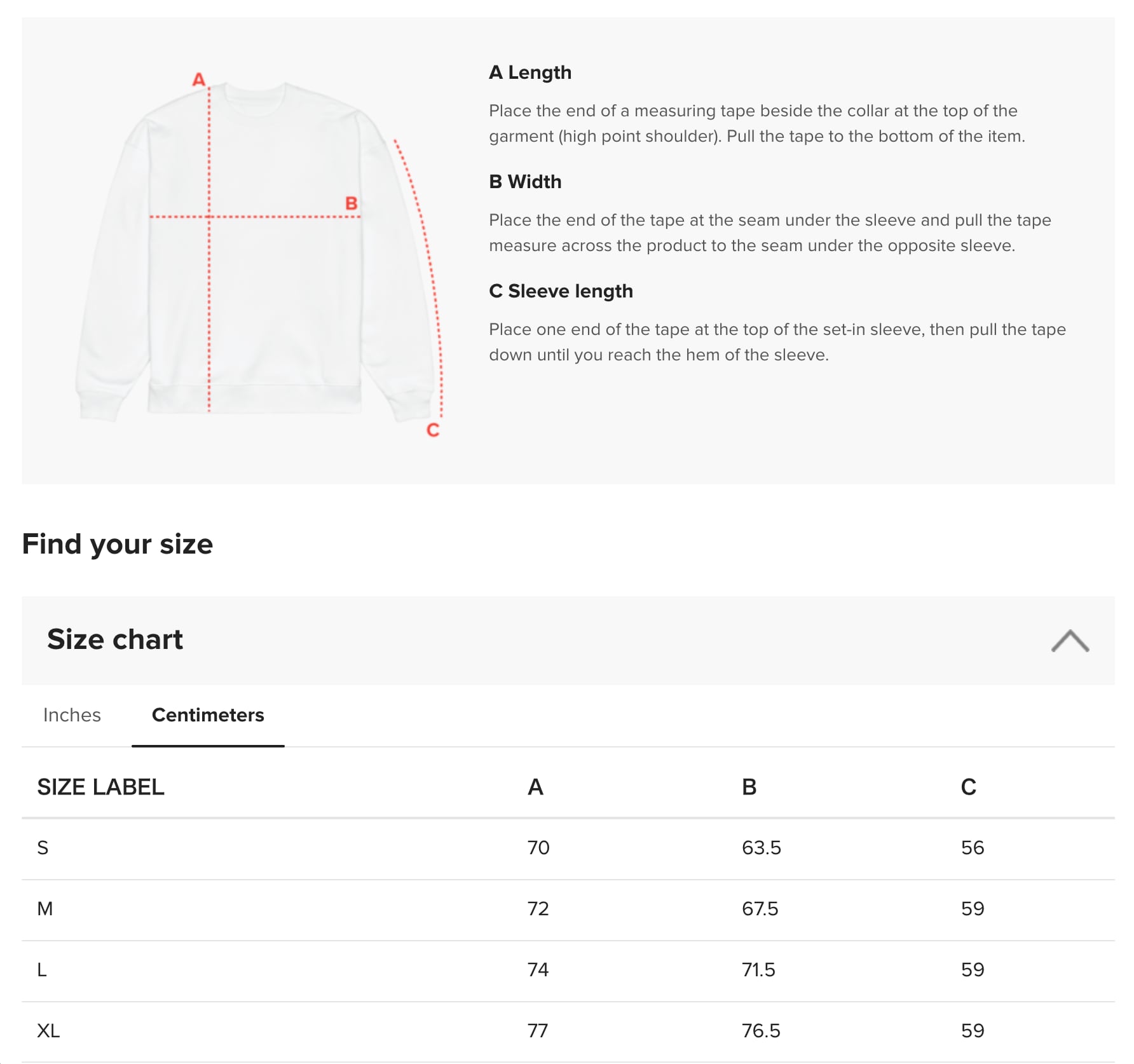The height and width of the screenshot is (1064, 1134).
Task: Select the S size row label
Action: (x=43, y=848)
